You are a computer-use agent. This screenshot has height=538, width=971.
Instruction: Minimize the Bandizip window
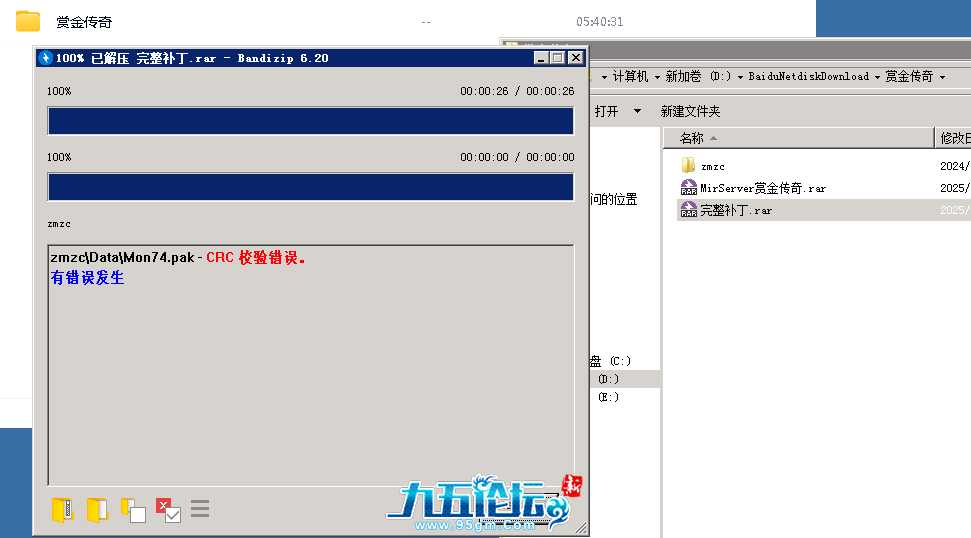pos(541,58)
